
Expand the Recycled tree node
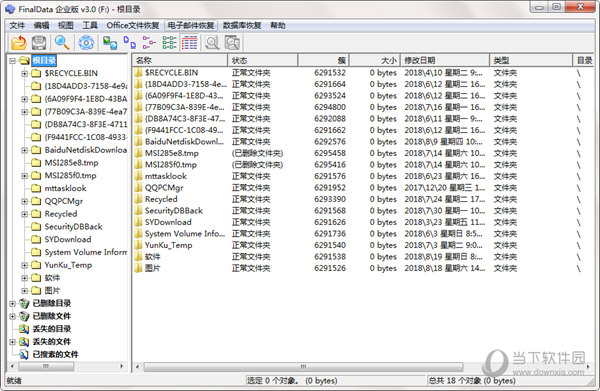coord(24,214)
